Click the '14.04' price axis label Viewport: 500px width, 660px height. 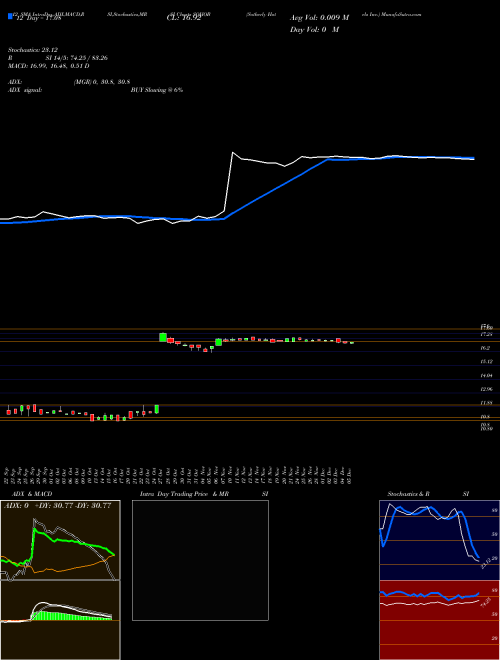point(486,375)
